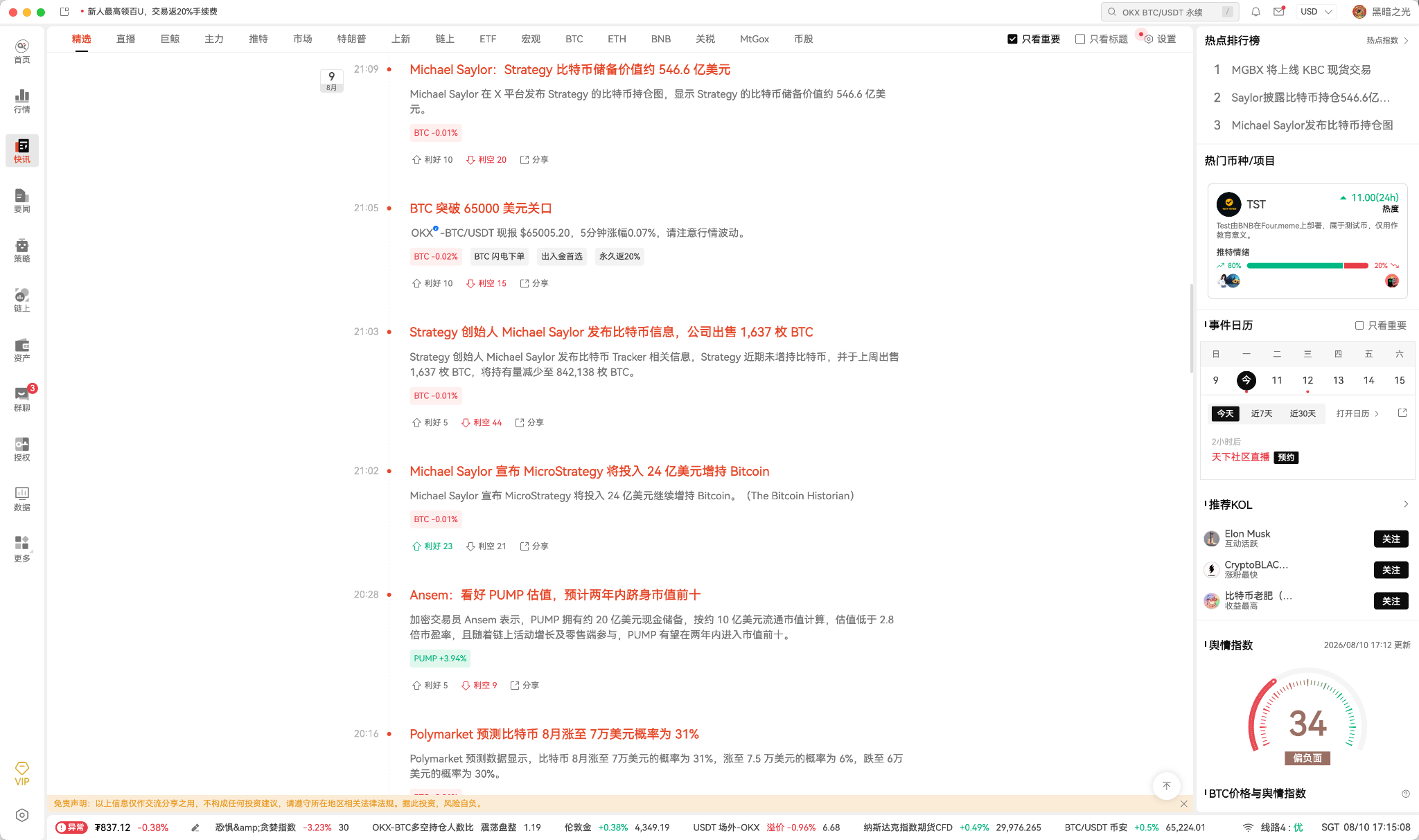Image resolution: width=1419 pixels, height=840 pixels.
Task: Open the USD currency dropdown
Action: pos(1317,12)
